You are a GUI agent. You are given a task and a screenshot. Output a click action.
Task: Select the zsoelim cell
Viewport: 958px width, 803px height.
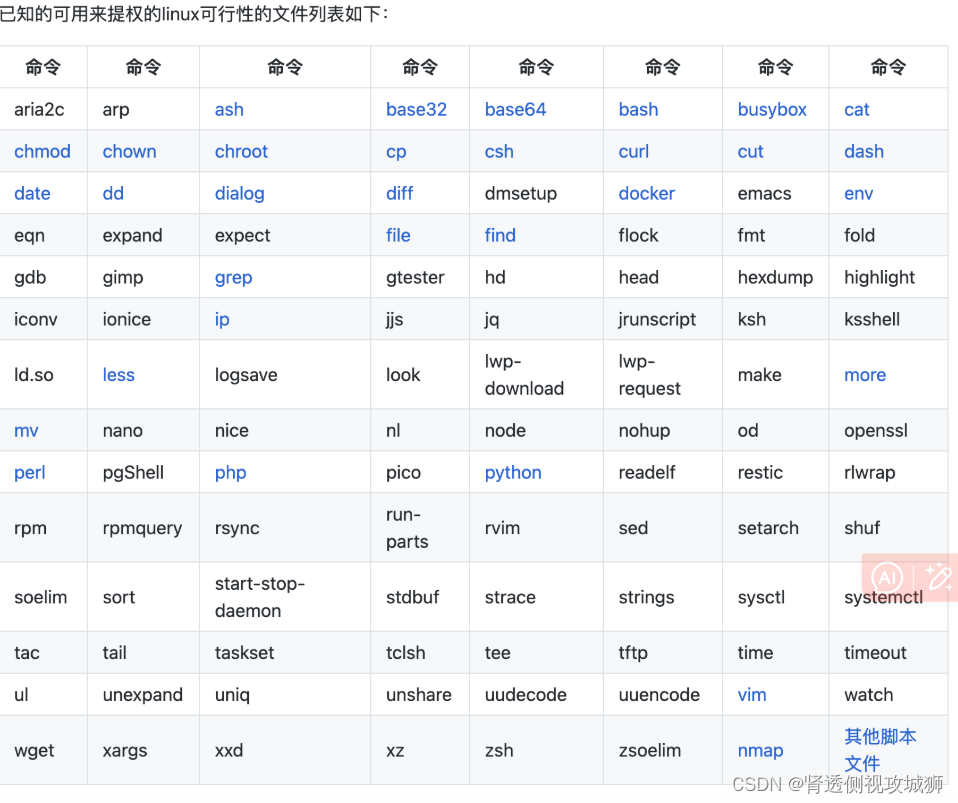(663, 750)
